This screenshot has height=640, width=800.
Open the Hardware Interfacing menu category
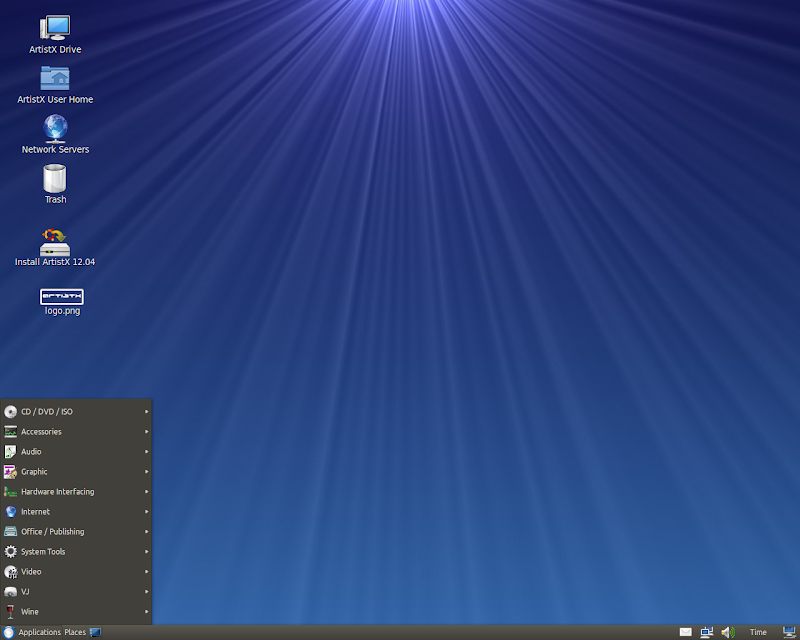pos(77,491)
